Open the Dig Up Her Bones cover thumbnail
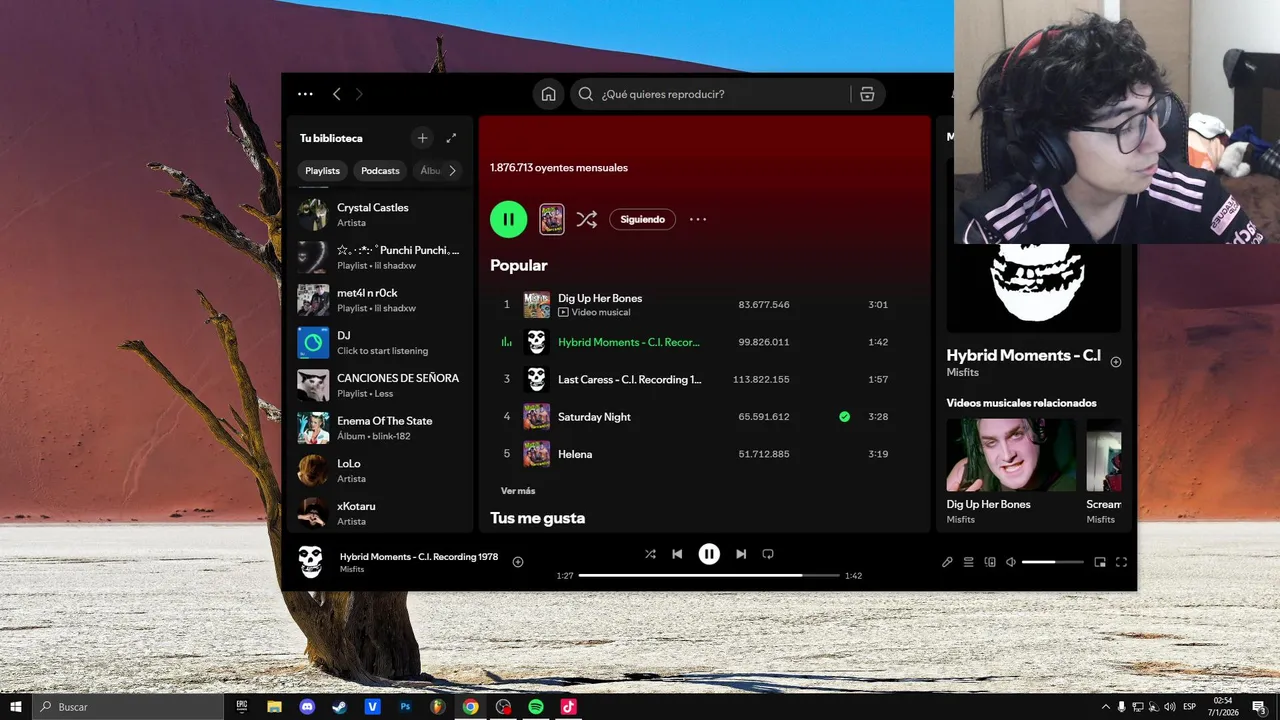The width and height of the screenshot is (1280, 720). [x=537, y=304]
